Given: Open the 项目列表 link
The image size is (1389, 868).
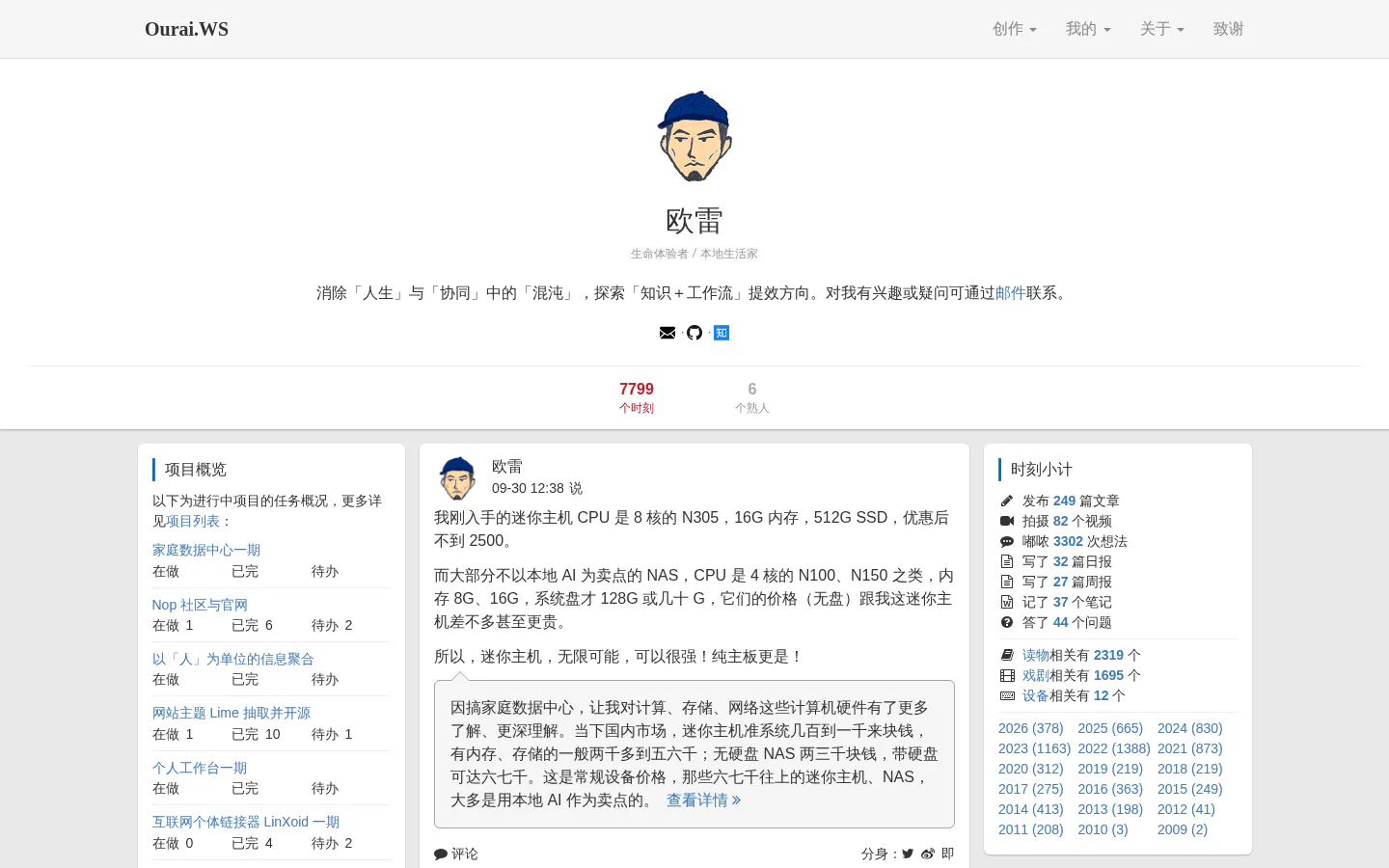Looking at the screenshot, I should [x=193, y=521].
